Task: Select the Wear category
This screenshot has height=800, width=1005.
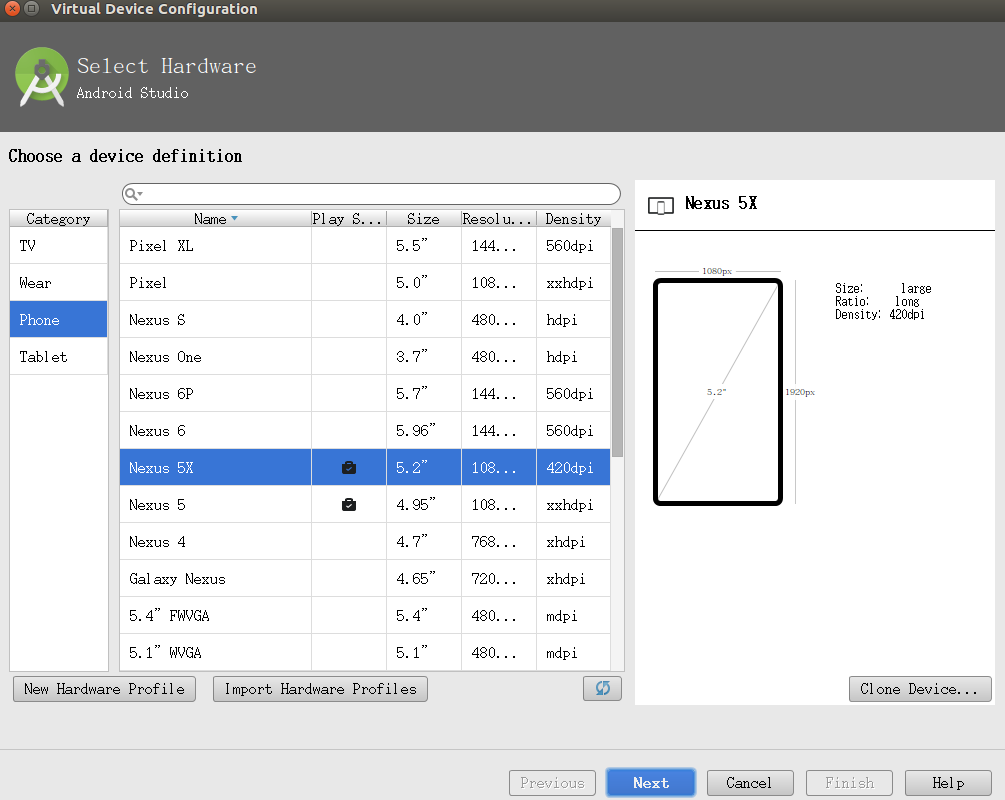Action: click(58, 283)
